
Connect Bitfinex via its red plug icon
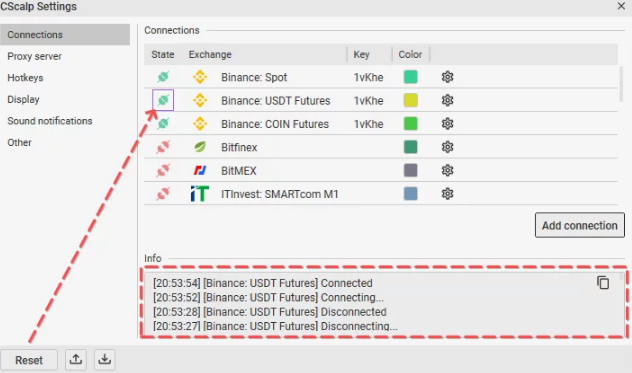(x=163, y=147)
